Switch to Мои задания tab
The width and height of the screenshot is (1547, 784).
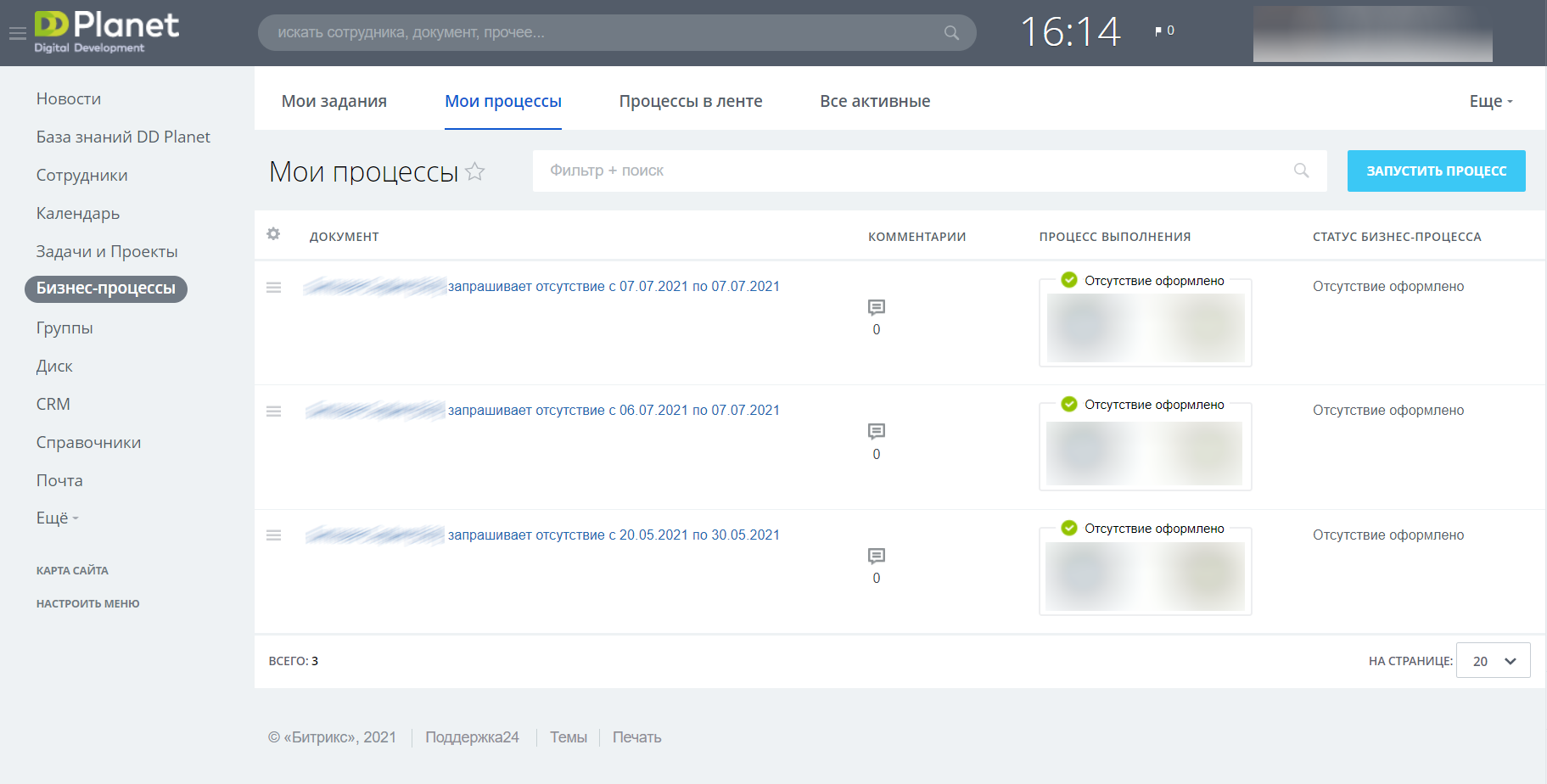click(334, 101)
